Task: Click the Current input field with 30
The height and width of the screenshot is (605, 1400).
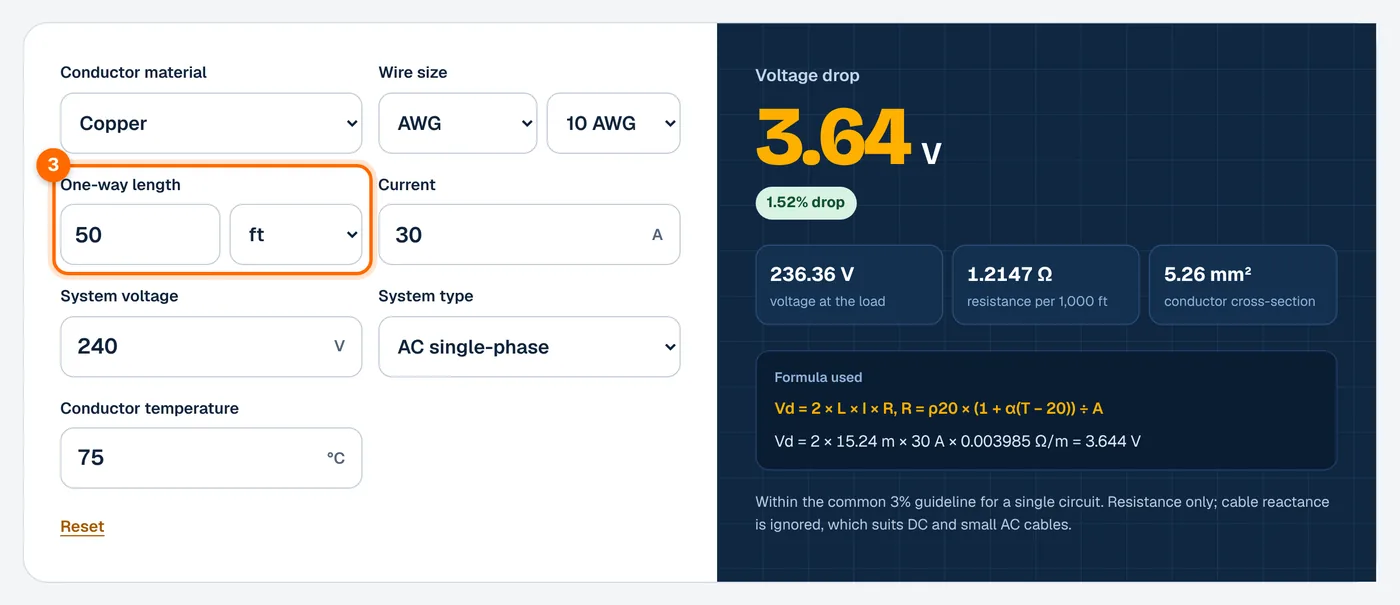Action: pos(529,235)
